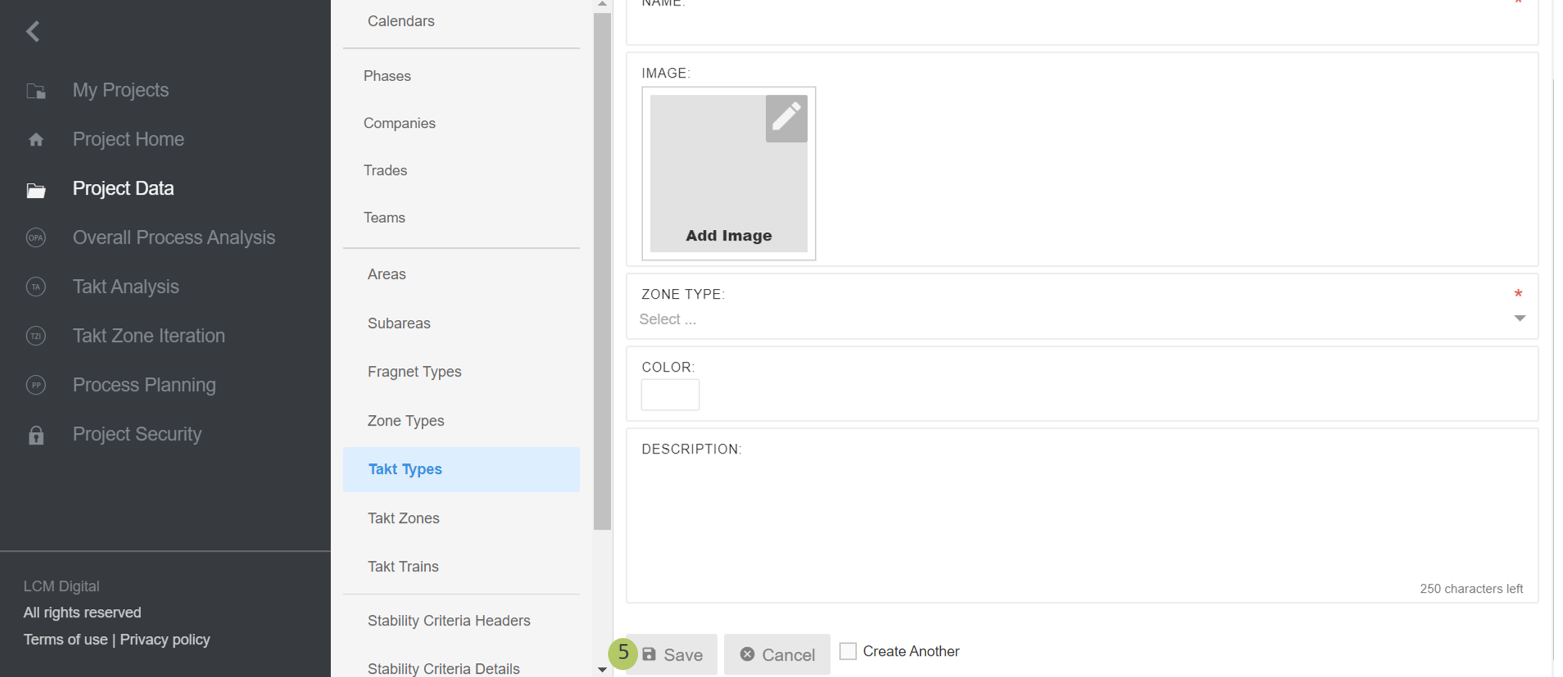The image size is (1563, 677).
Task: Click the scrollbar down arrow in the list
Action: tap(603, 668)
